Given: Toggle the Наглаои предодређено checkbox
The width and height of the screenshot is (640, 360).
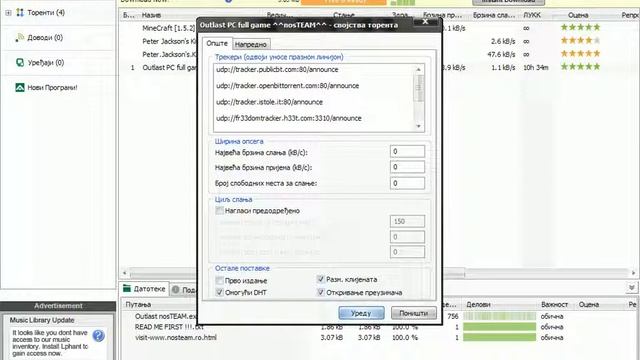Looking at the screenshot, I should (220, 211).
